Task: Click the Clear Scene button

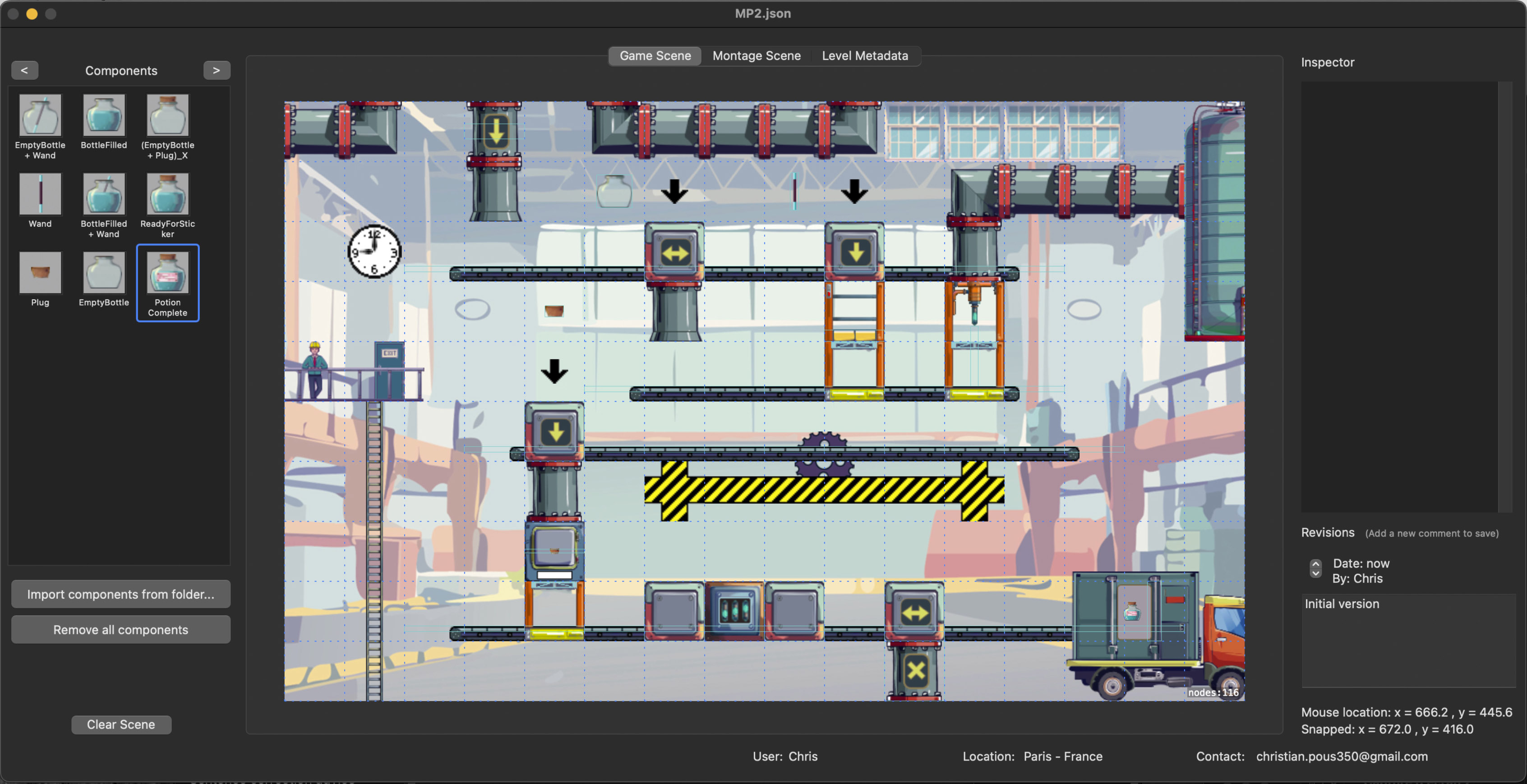Action: click(x=121, y=725)
